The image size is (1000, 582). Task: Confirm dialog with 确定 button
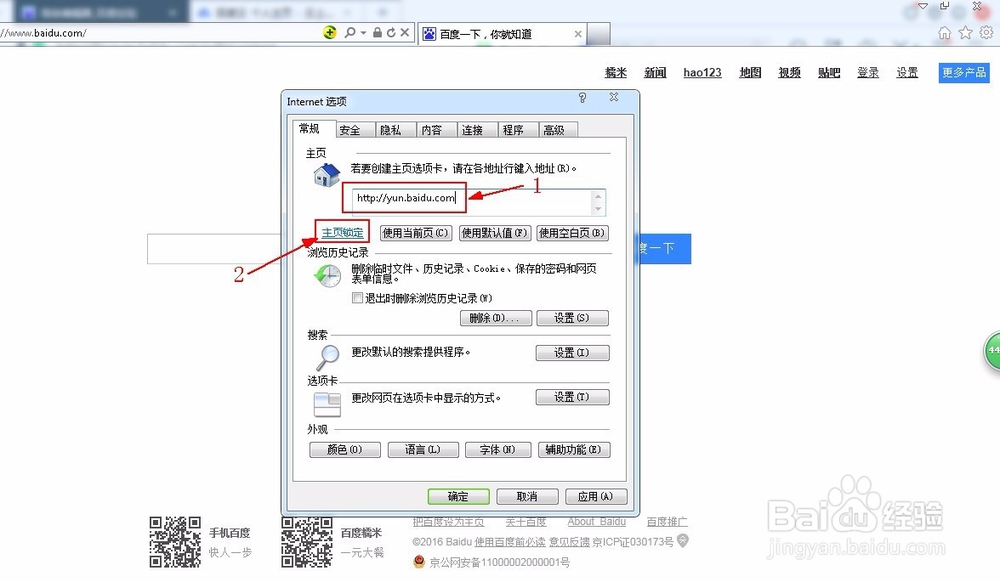pyautogui.click(x=459, y=497)
